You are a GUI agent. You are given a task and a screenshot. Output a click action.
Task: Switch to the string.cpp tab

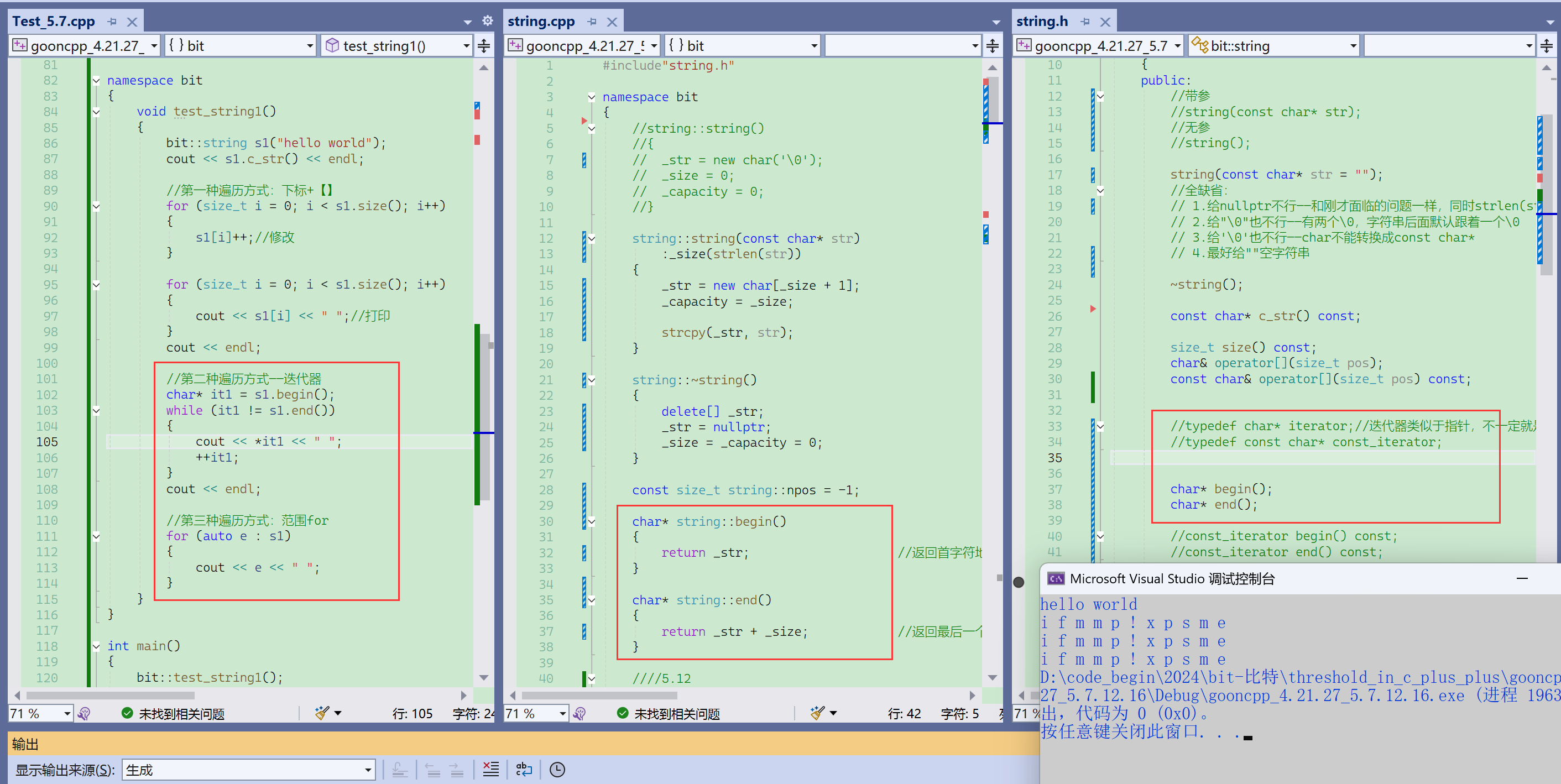(541, 22)
